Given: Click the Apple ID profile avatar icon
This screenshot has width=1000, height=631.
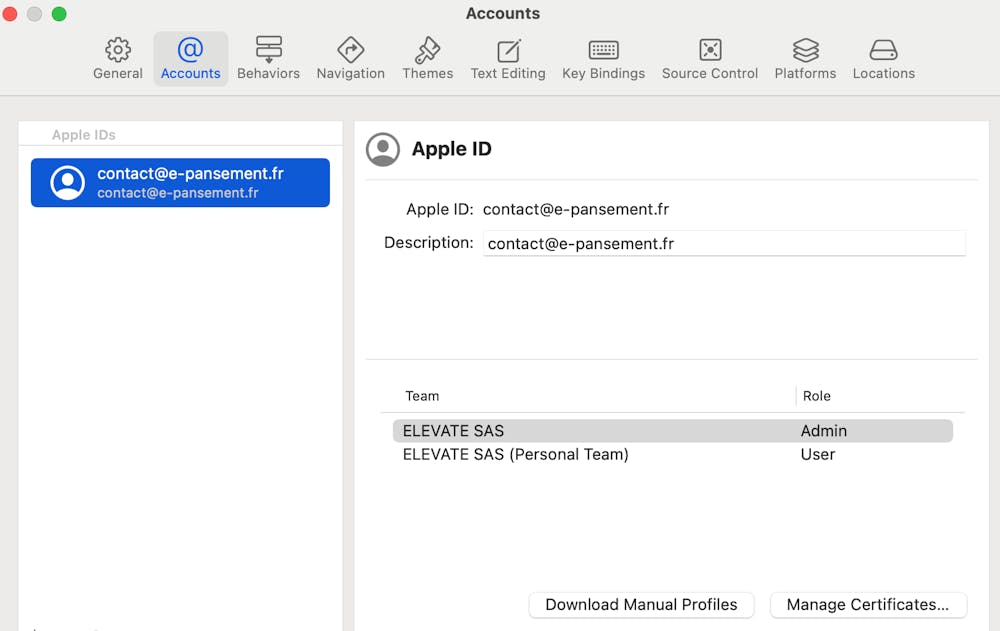Looking at the screenshot, I should coord(383,149).
